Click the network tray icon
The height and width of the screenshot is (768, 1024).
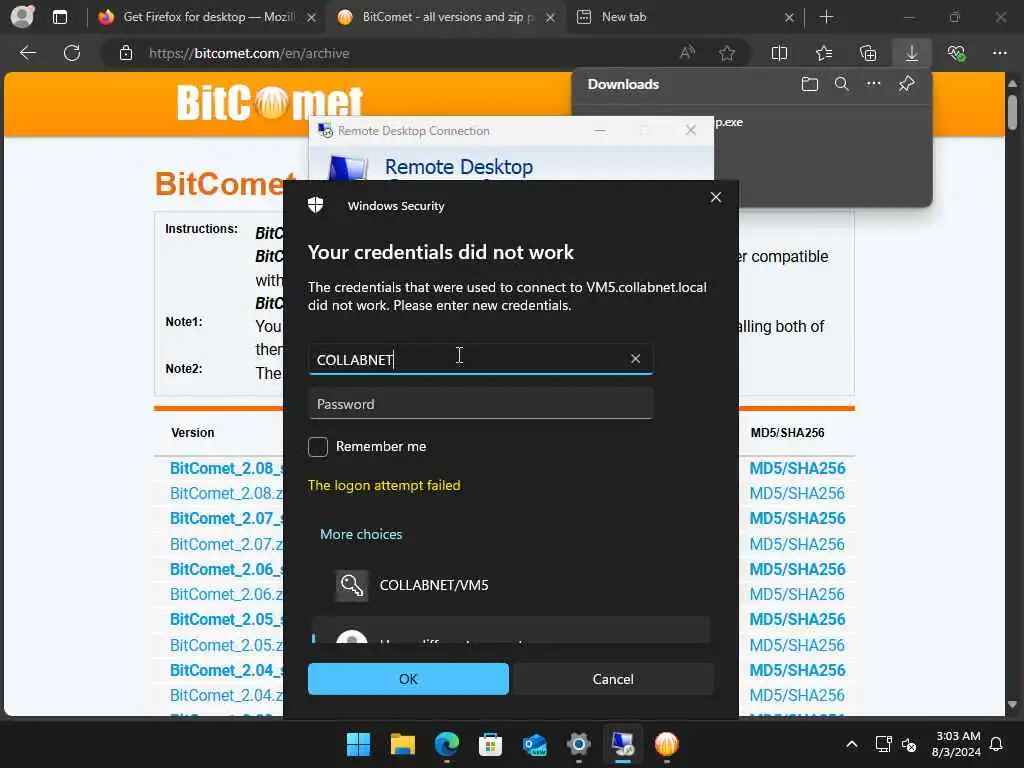(x=883, y=744)
